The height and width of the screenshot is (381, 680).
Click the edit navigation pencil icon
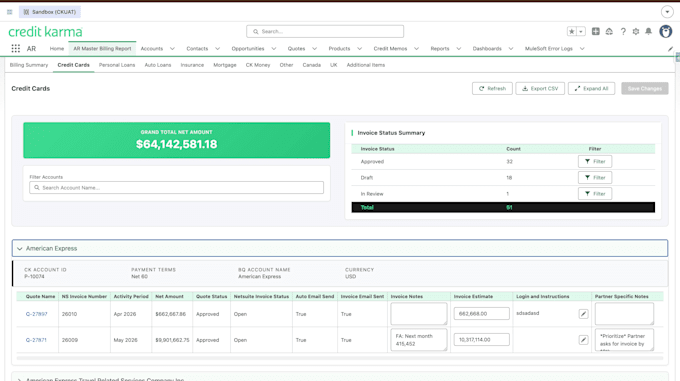[x=670, y=49]
